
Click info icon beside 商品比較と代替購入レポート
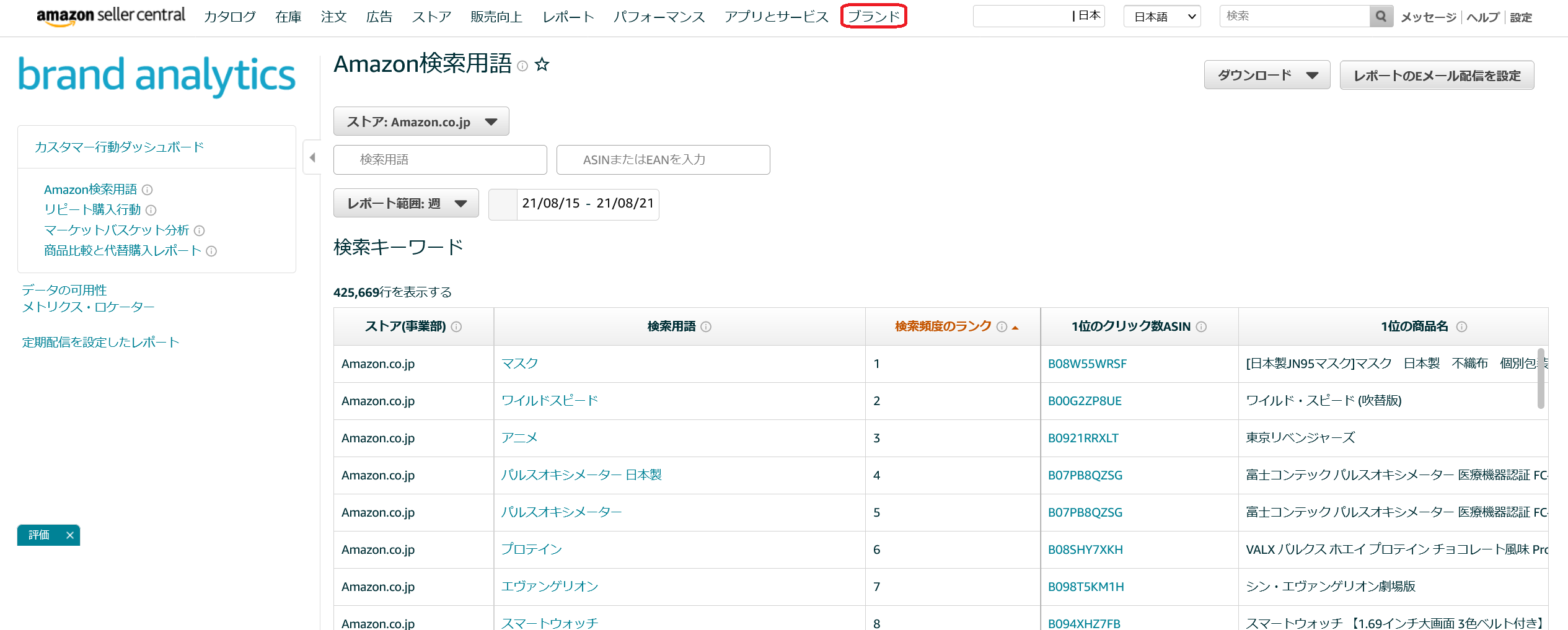click(211, 251)
